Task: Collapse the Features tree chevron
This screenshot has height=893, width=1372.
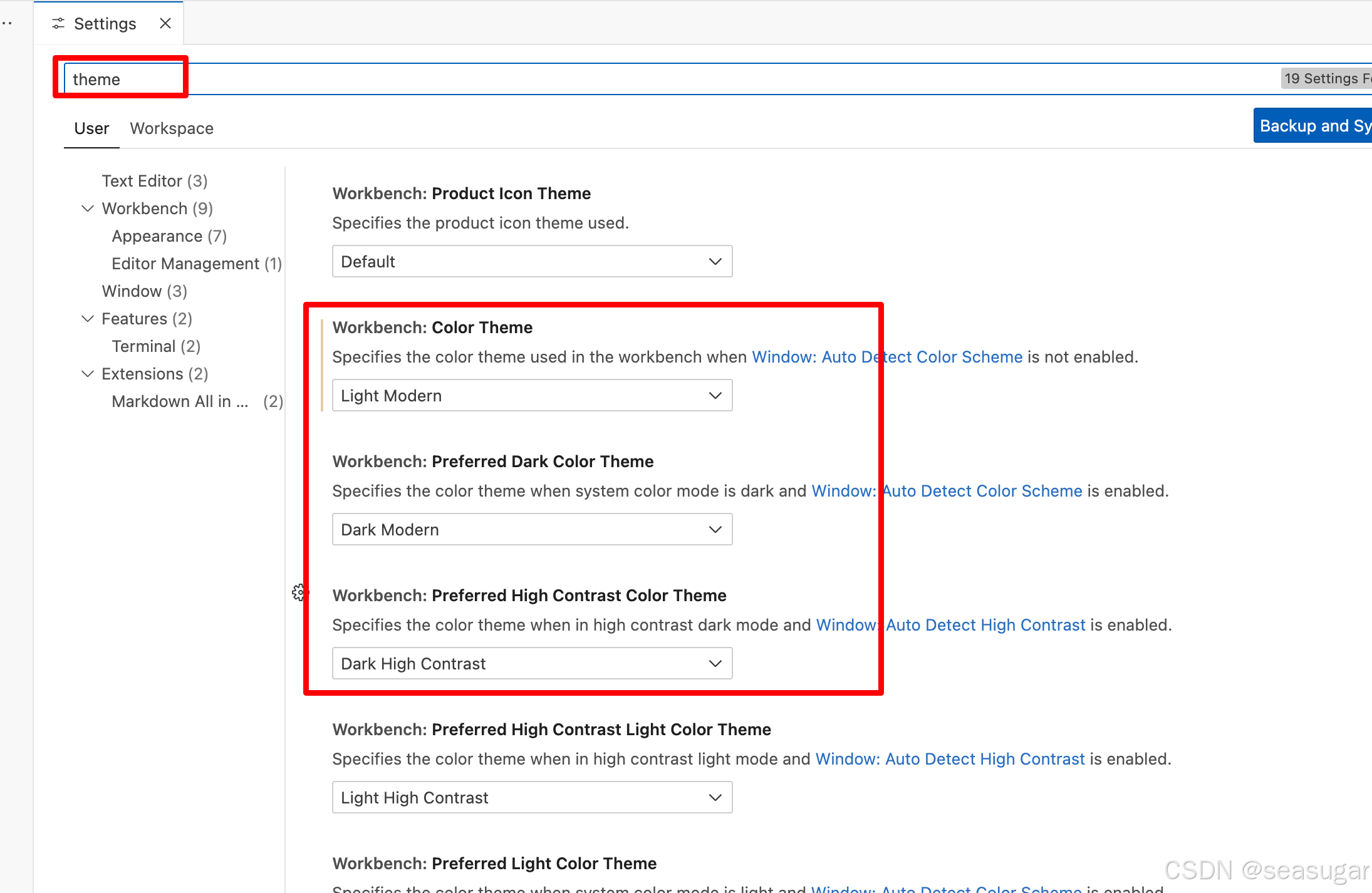Action: (88, 318)
